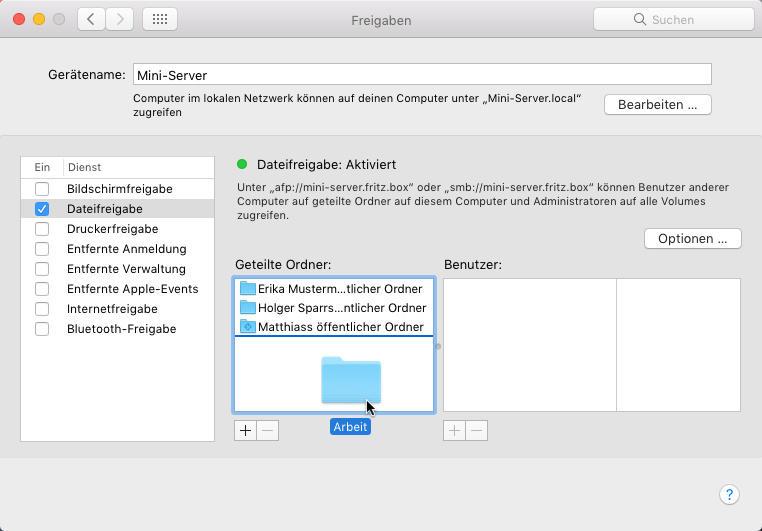Close the Freigaben window with red button

pyautogui.click(x=19, y=19)
